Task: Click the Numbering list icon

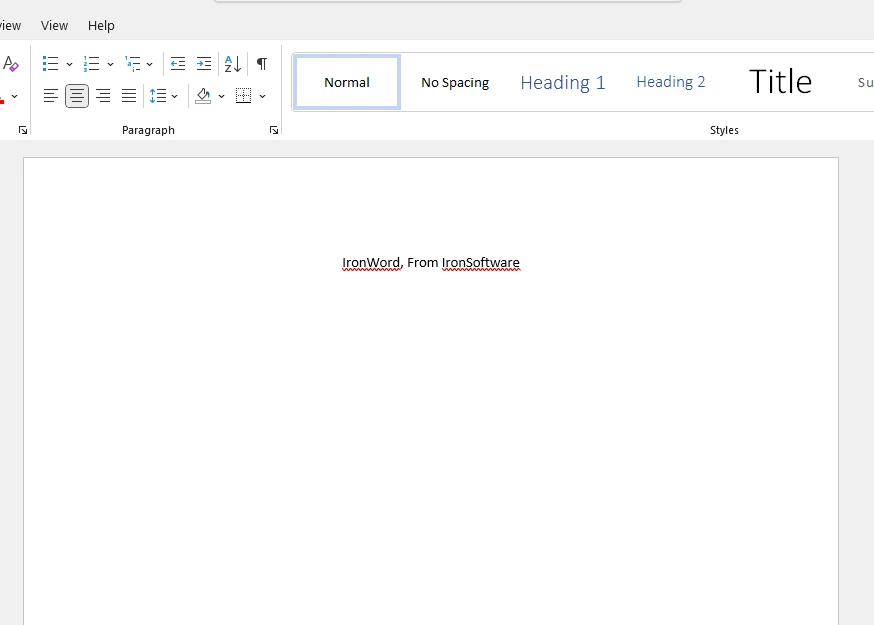Action: [92, 64]
